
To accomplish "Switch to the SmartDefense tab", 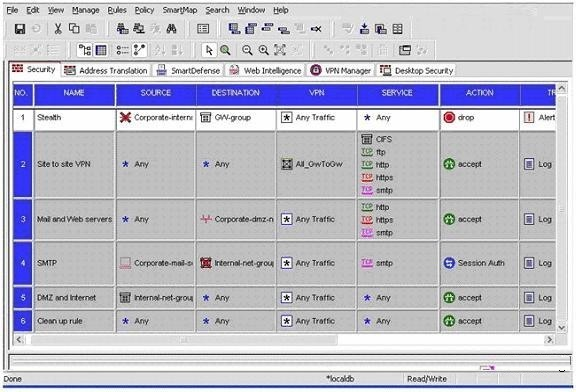I will (188, 71).
